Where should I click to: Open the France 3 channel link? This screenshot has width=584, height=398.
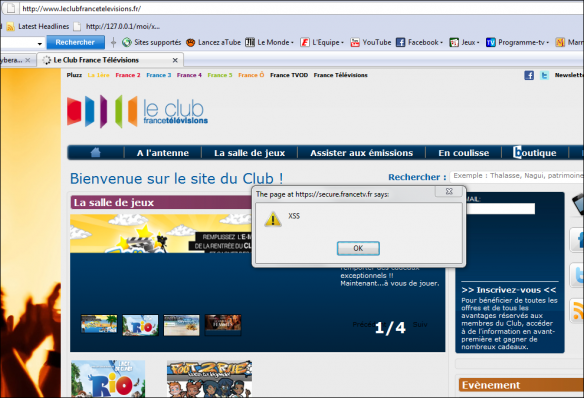tap(159, 75)
